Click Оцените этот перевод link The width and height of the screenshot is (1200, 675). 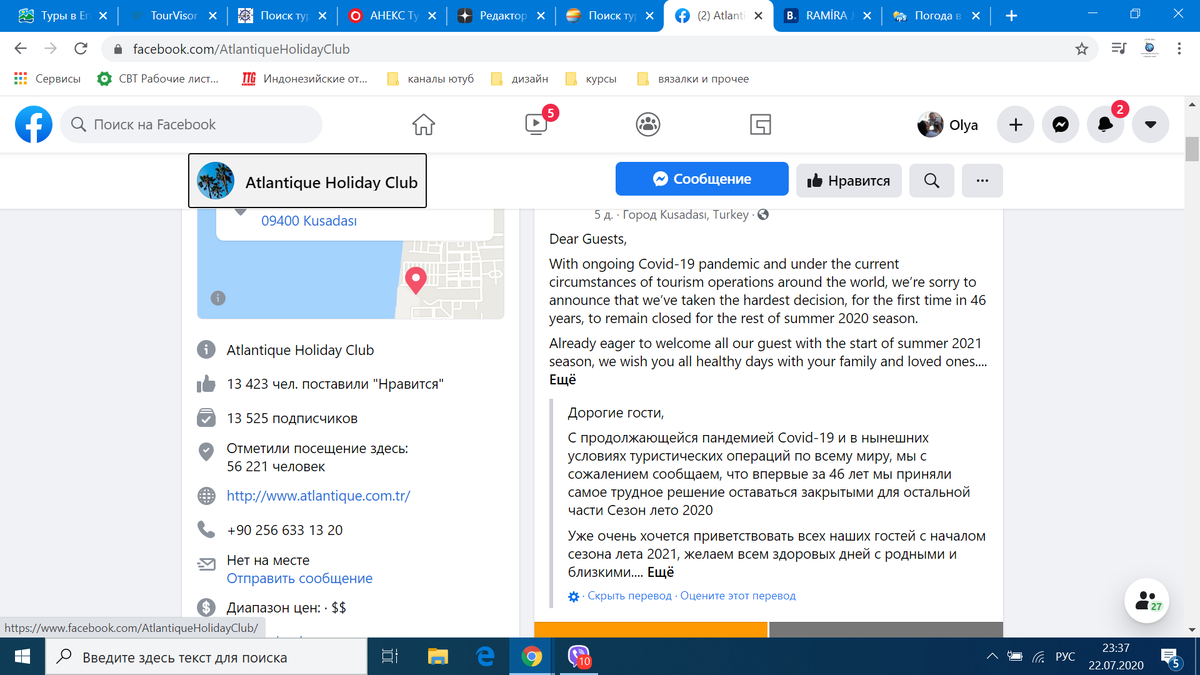click(738, 596)
